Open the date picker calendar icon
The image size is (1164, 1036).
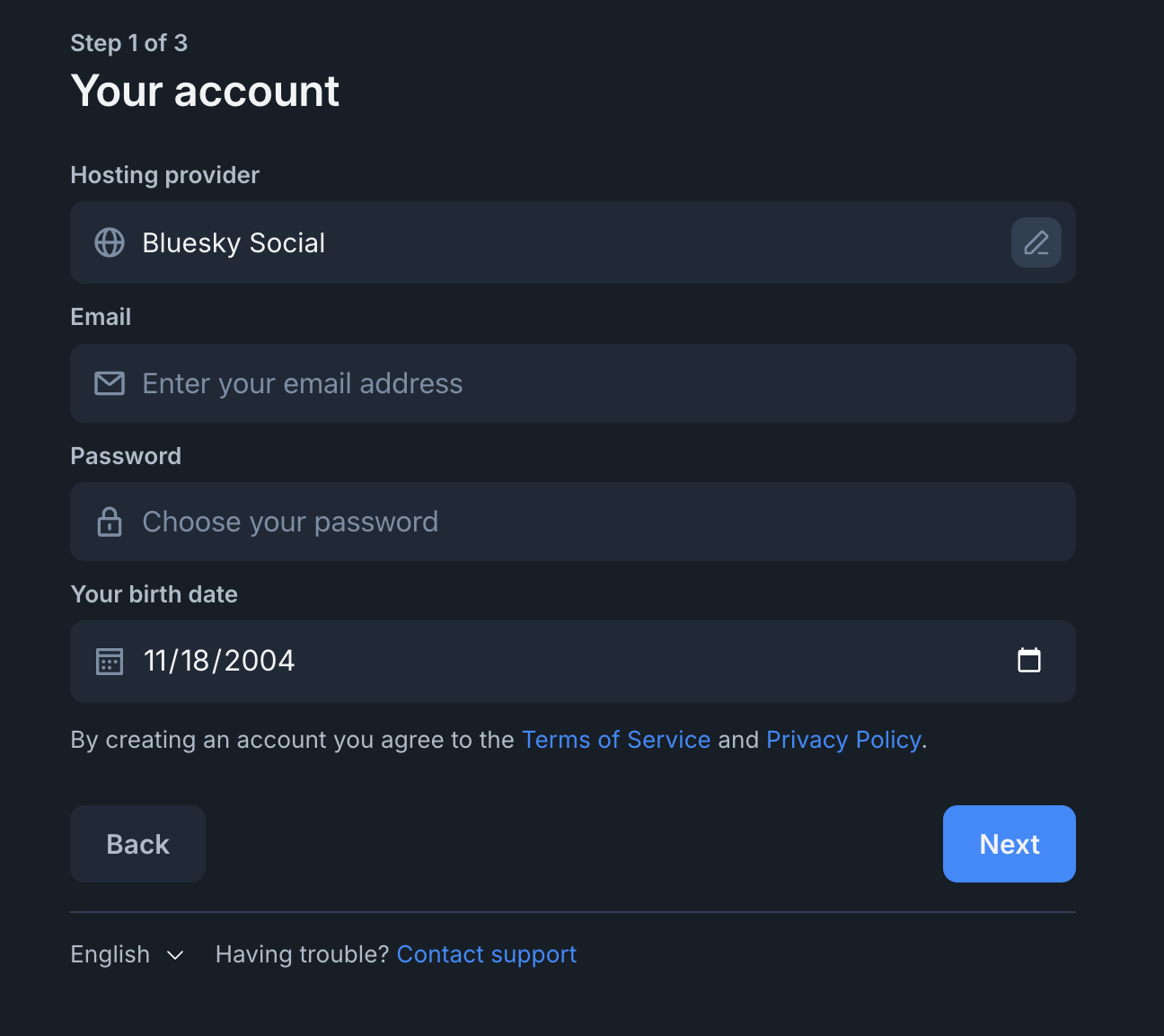pos(1029,661)
